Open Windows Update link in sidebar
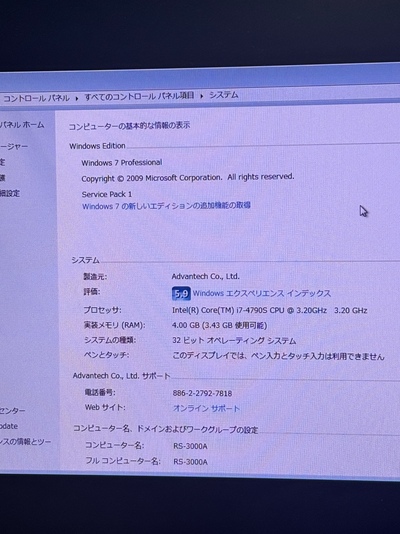 (9, 426)
